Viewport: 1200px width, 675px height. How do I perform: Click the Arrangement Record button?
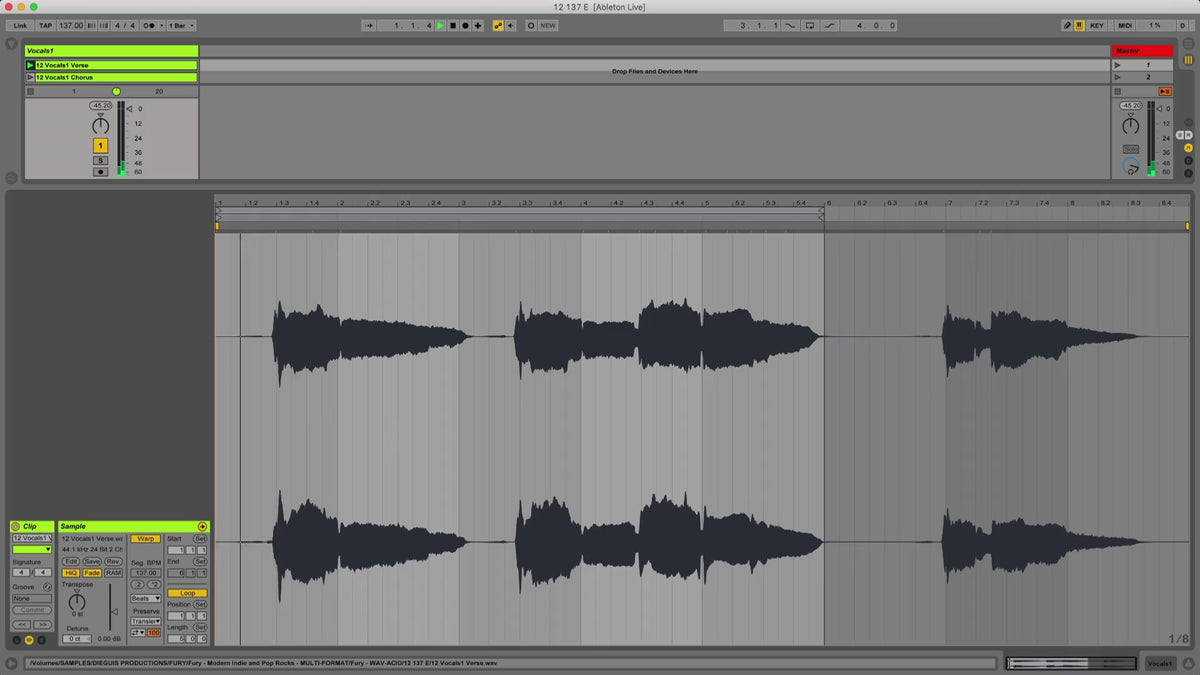click(464, 25)
